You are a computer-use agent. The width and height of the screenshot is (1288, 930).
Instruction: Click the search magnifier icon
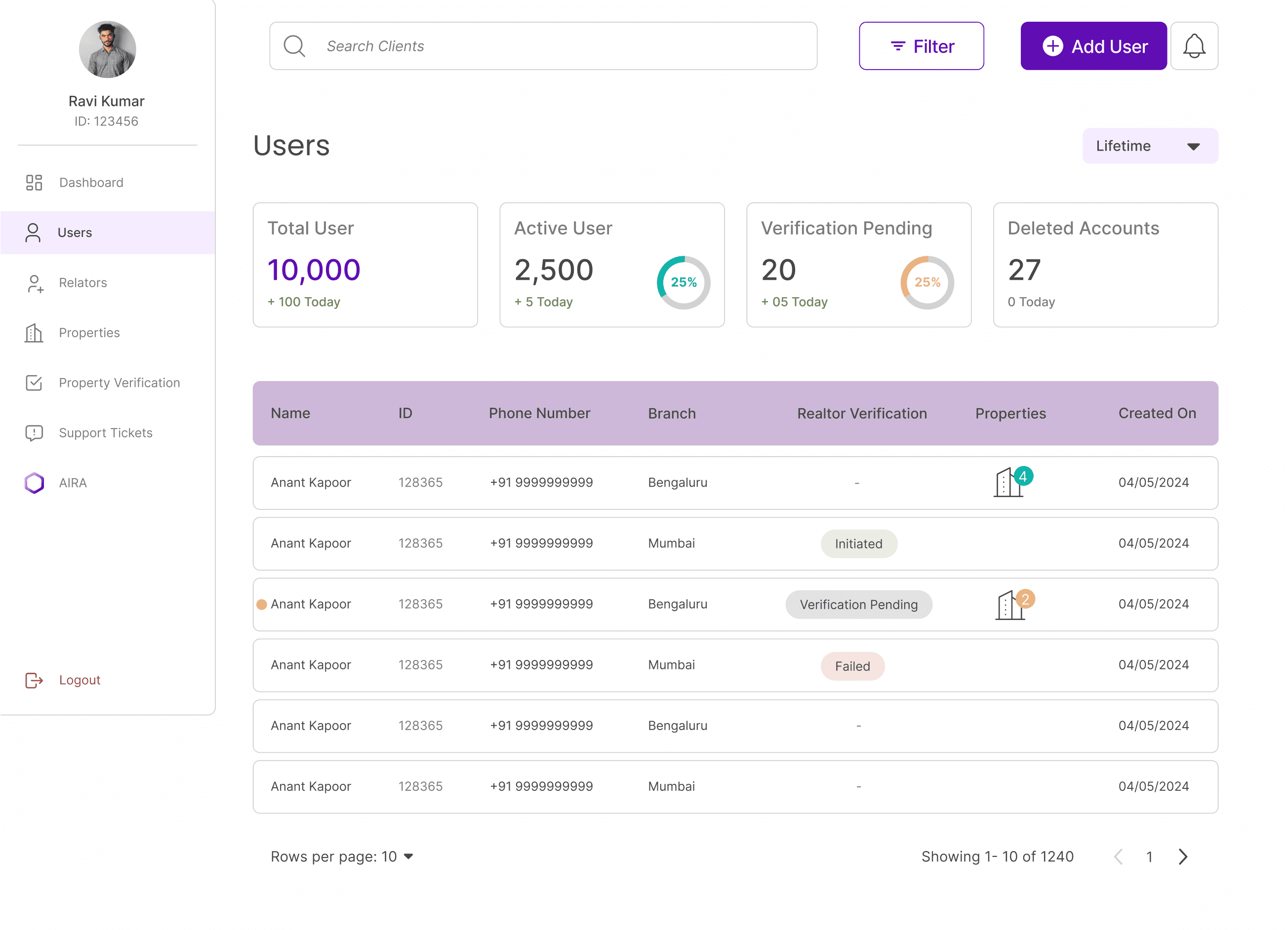point(294,46)
